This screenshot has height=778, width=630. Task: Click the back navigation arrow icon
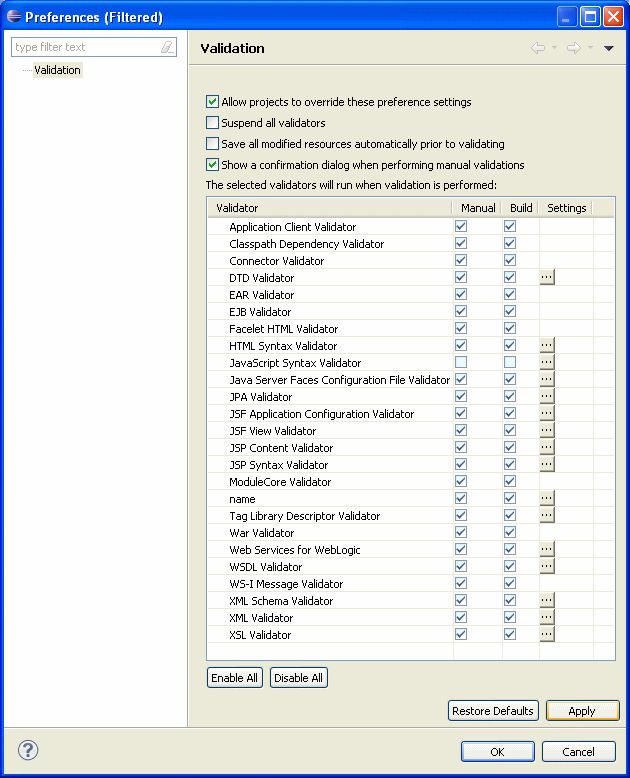538,48
